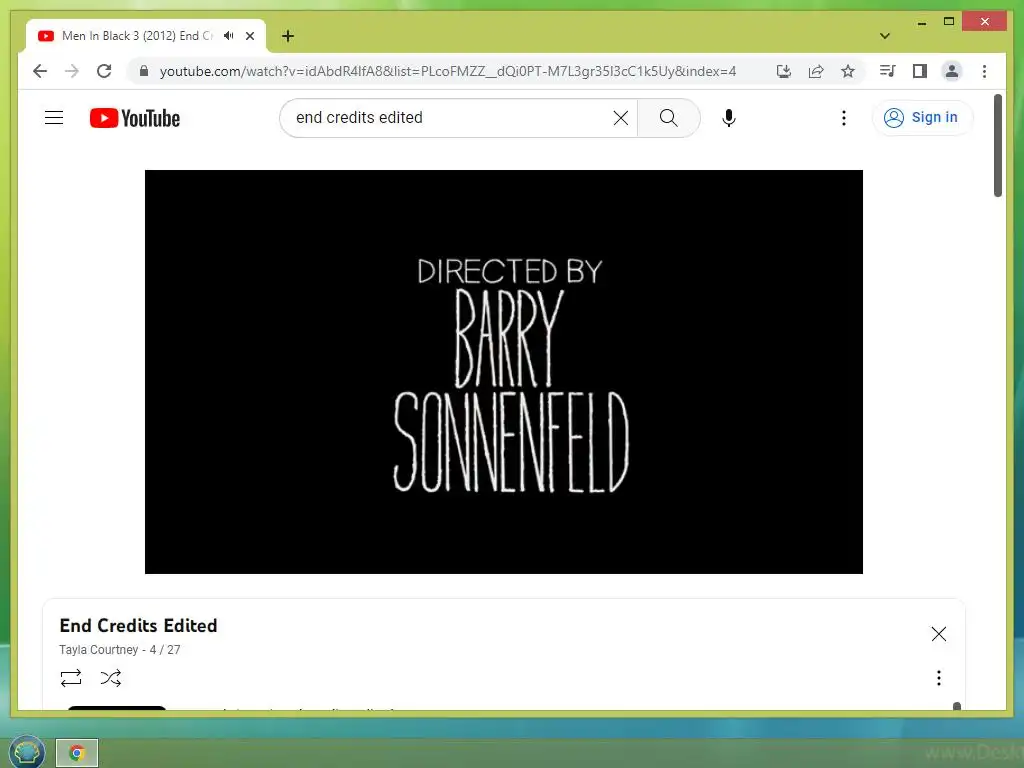Image resolution: width=1024 pixels, height=768 pixels.
Task: View site info via padlock icon
Action: (144, 71)
